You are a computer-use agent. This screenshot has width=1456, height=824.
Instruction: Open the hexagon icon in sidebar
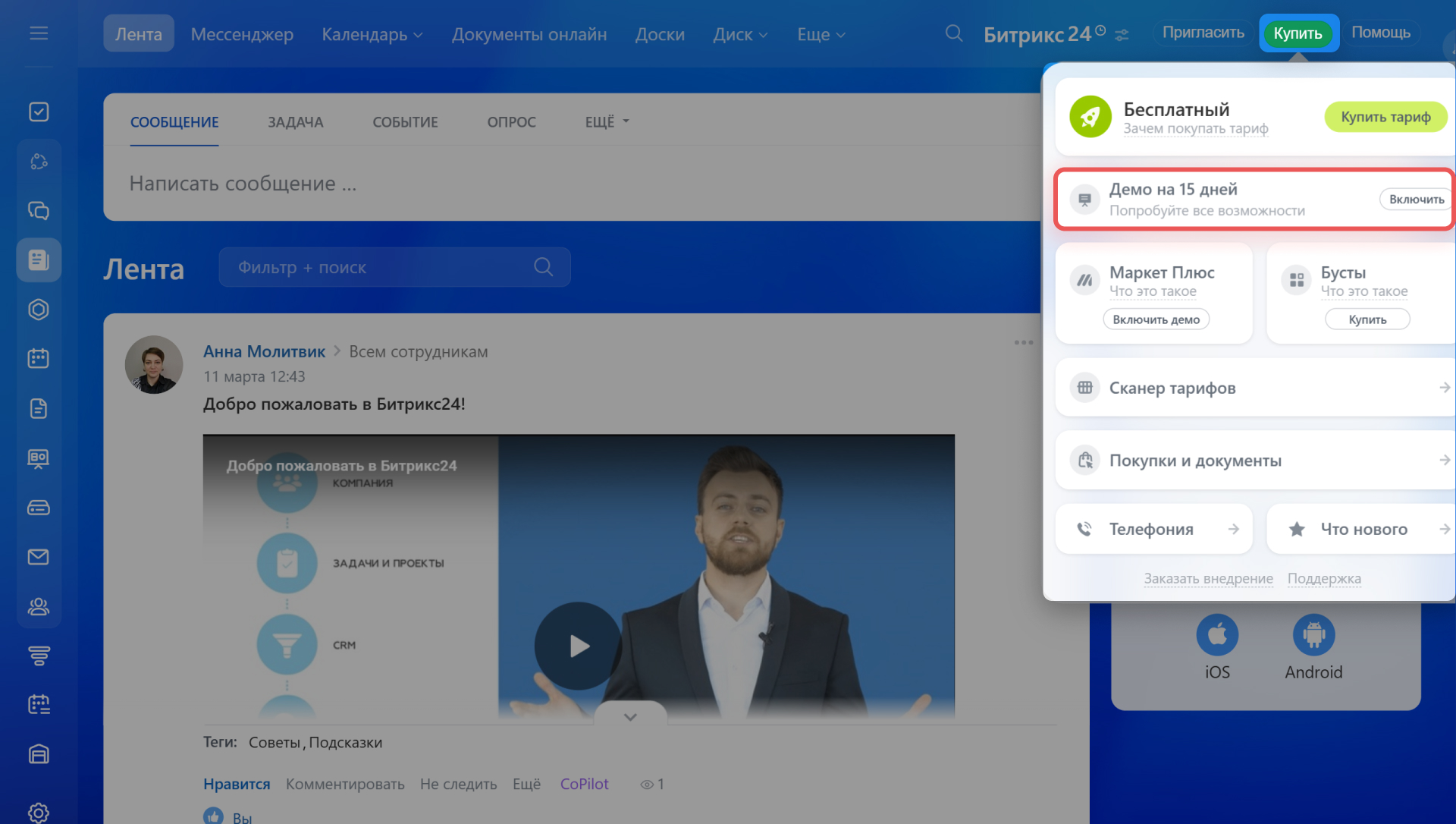39,310
